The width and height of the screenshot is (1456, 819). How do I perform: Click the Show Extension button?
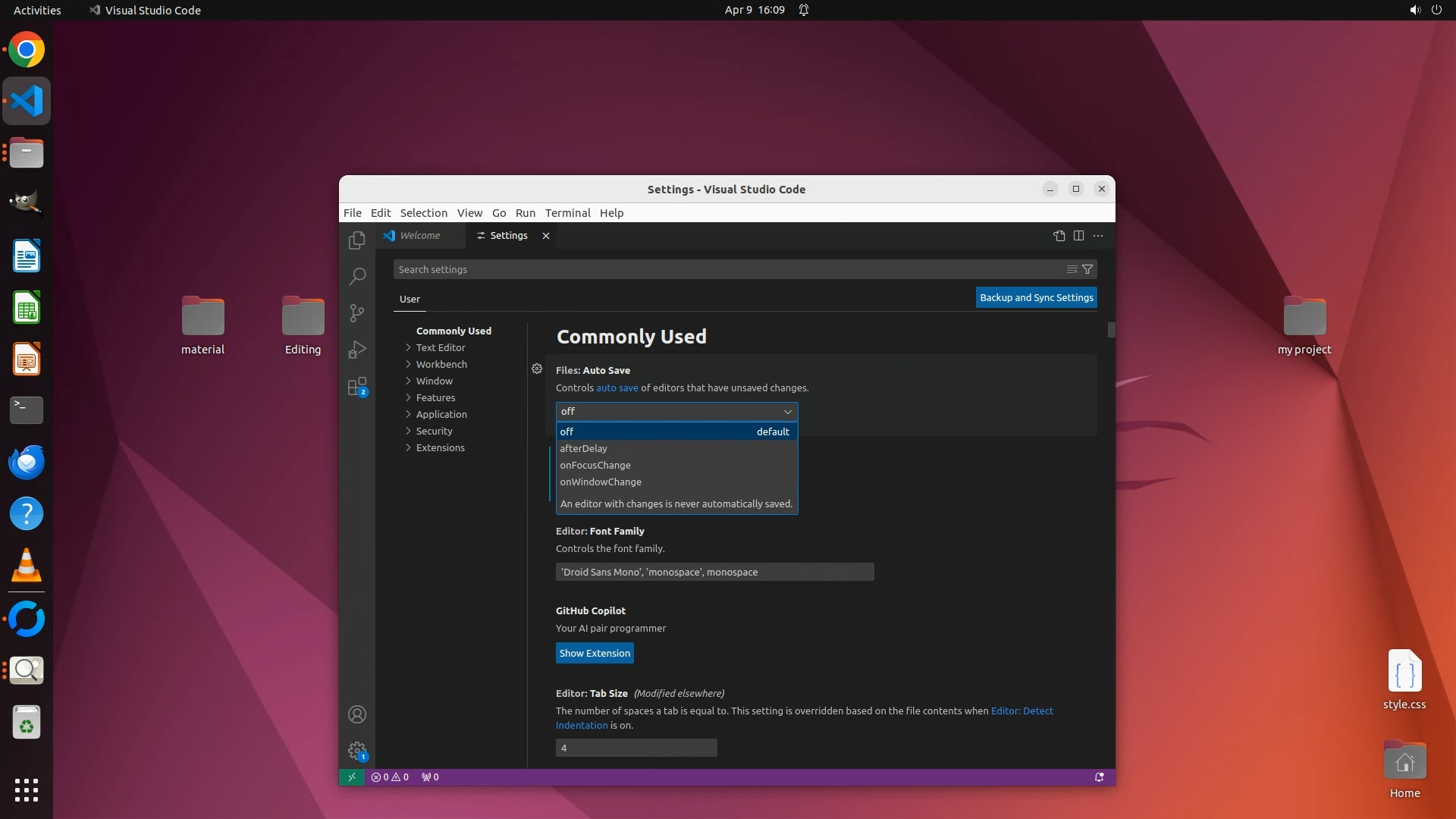point(595,653)
